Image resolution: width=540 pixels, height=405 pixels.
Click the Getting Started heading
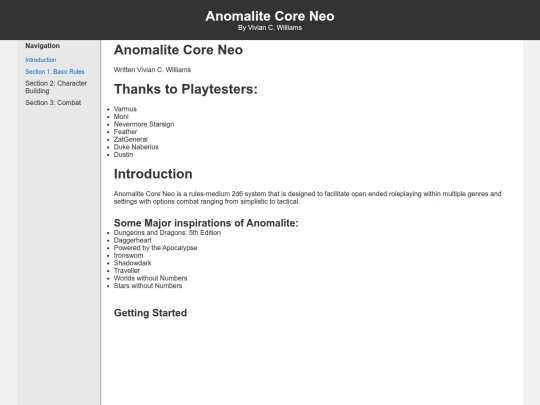click(150, 313)
